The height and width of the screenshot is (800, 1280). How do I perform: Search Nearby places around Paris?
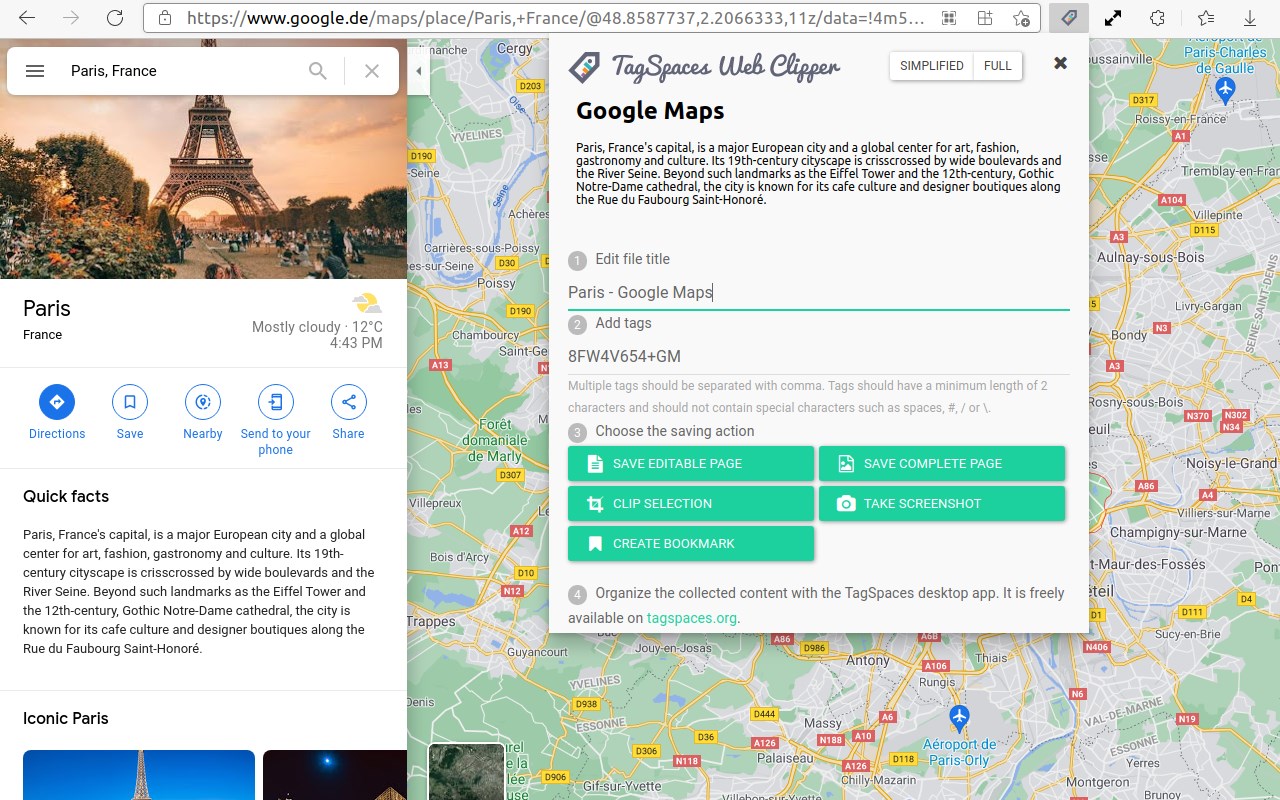[x=203, y=413]
